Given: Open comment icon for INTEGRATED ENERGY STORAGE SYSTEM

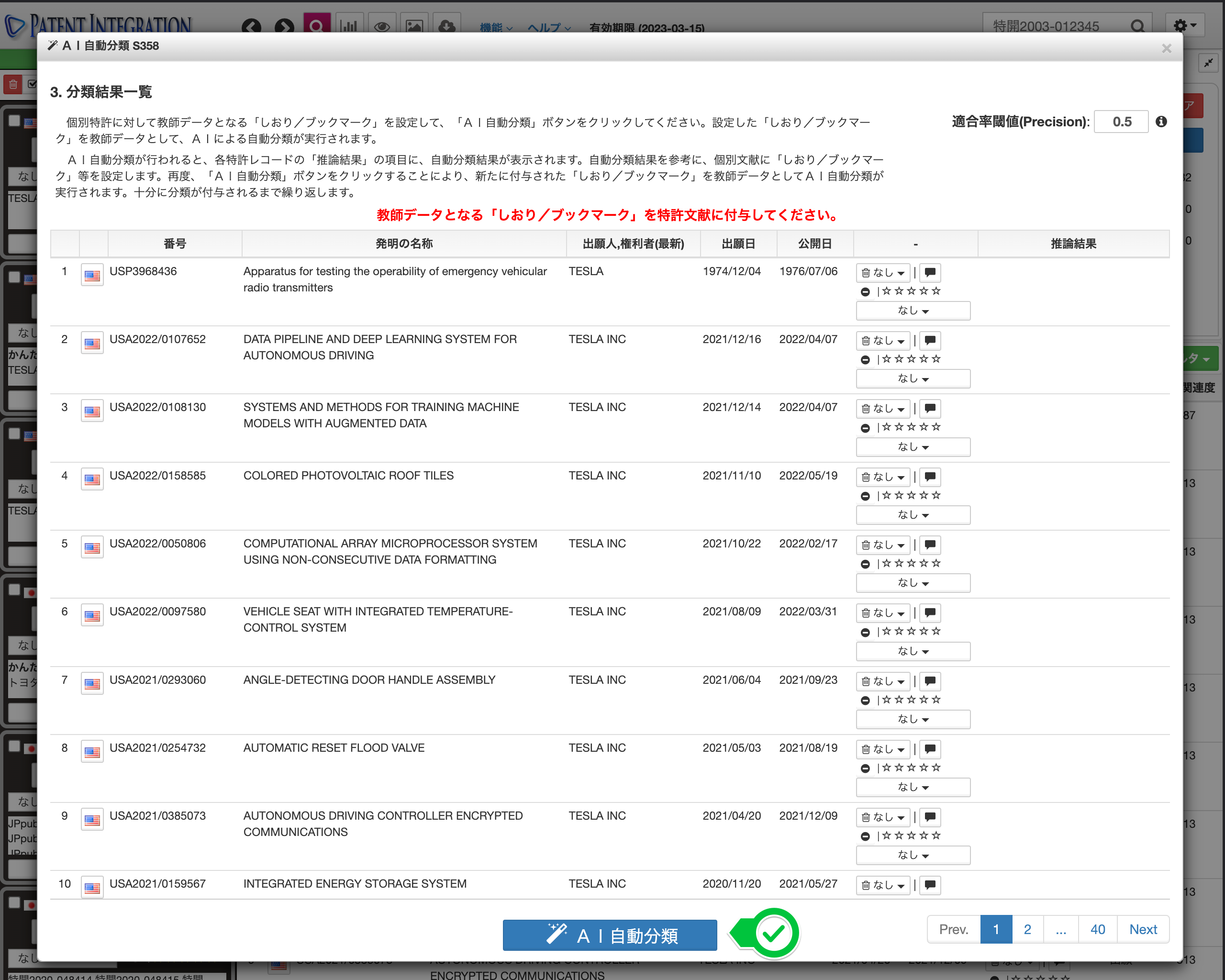Looking at the screenshot, I should pos(930,885).
